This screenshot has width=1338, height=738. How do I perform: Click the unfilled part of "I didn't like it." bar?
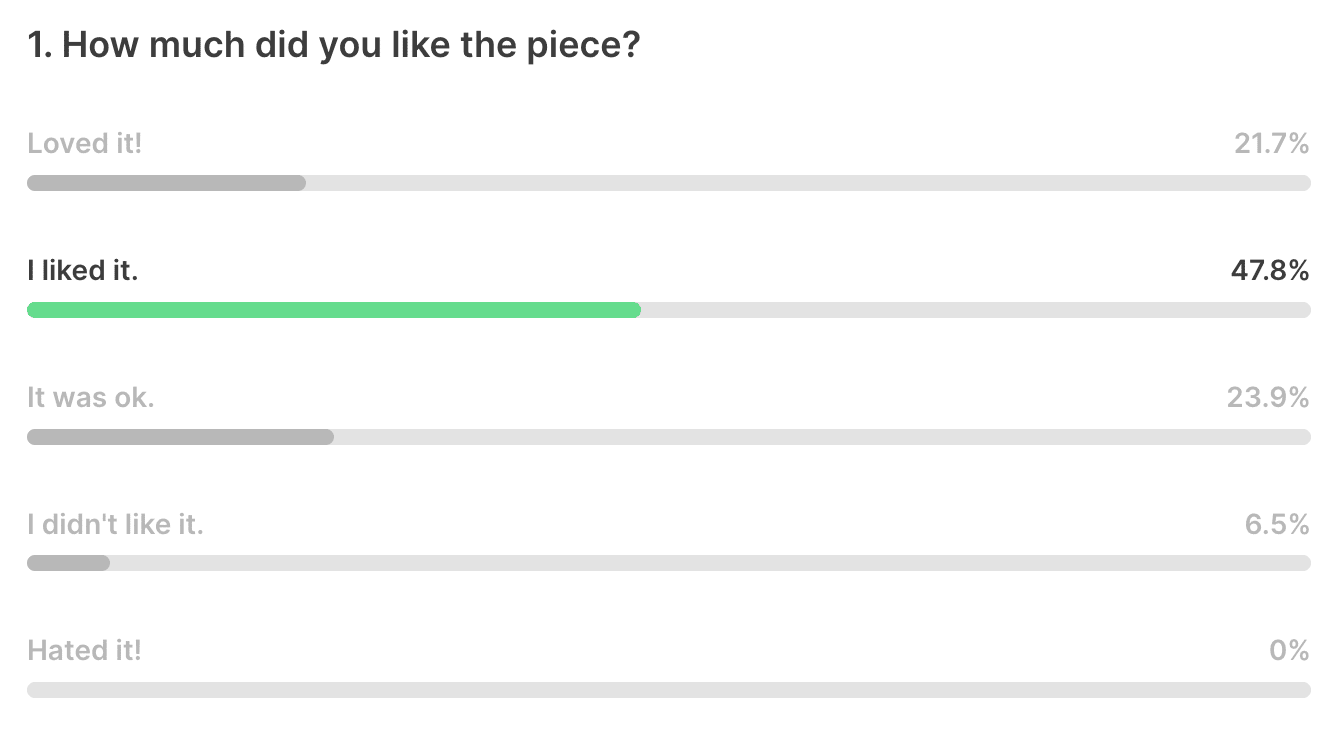click(710, 563)
